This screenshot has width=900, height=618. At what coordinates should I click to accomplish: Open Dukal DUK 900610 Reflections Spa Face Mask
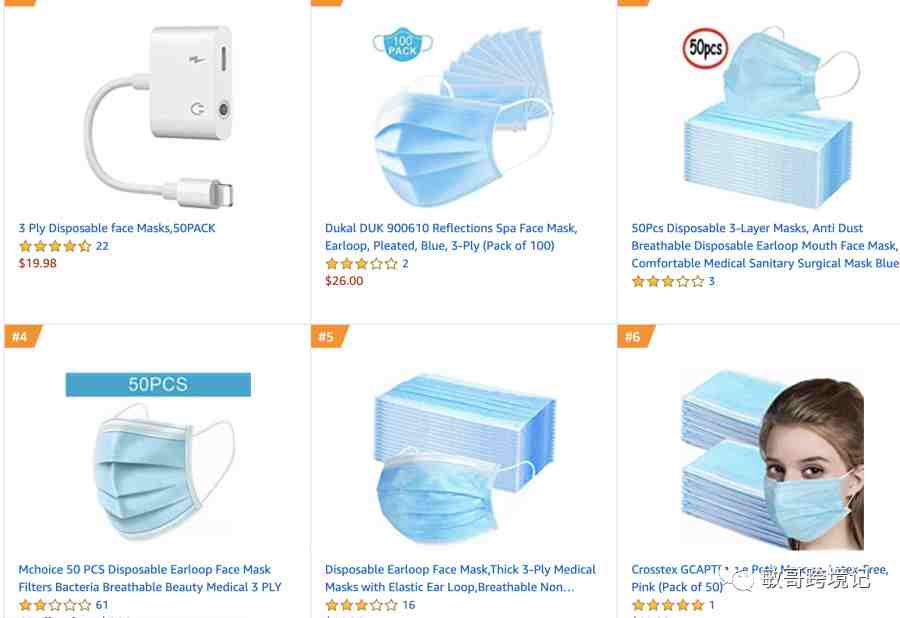coord(451,237)
